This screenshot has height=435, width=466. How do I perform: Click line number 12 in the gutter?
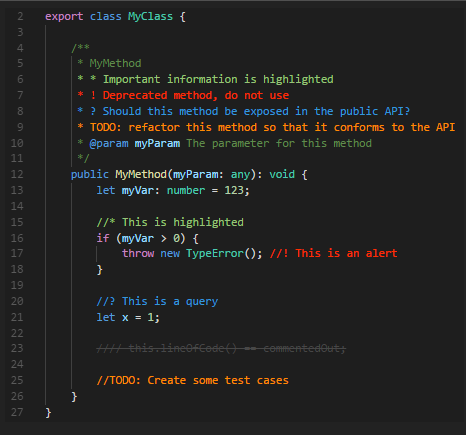tap(17, 174)
